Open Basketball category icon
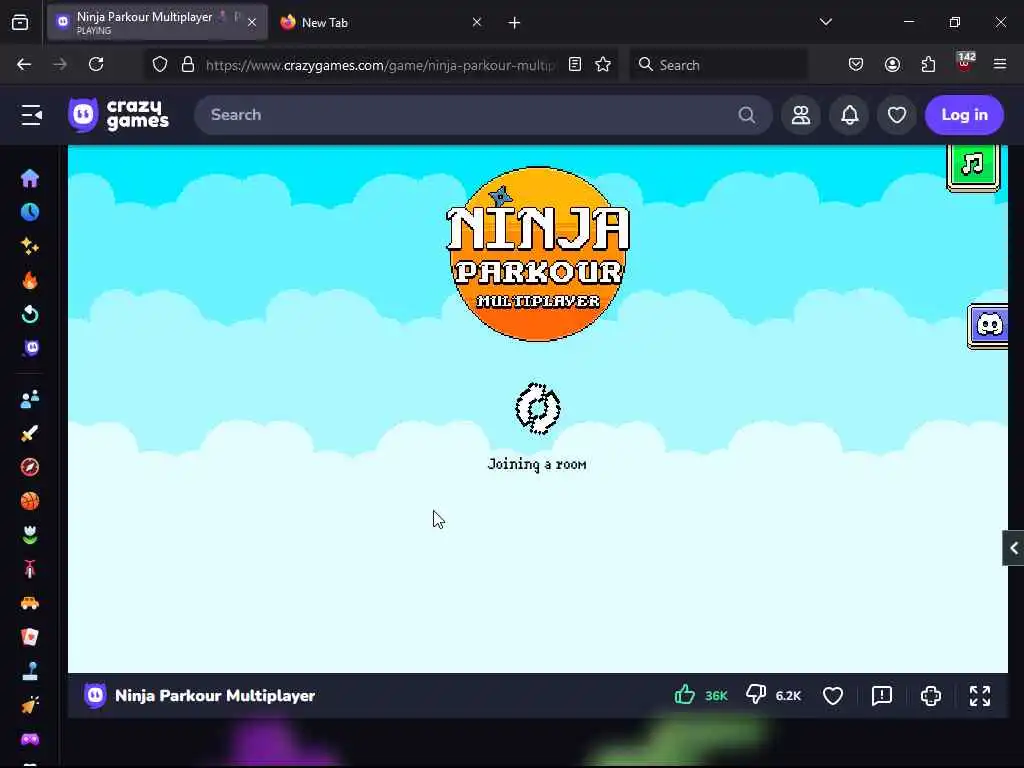 pos(30,501)
